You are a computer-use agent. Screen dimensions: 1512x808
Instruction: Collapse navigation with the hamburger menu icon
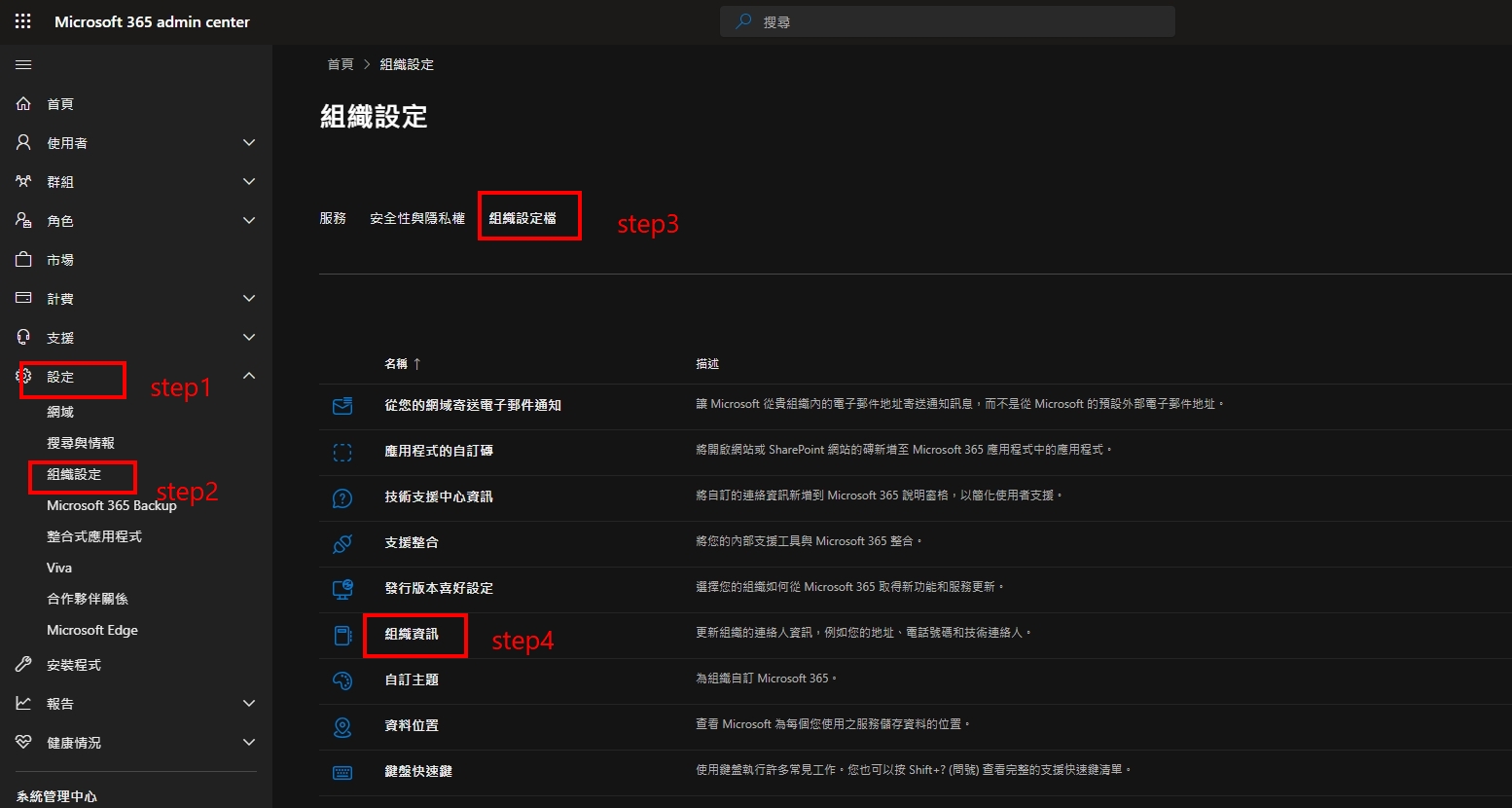23,65
